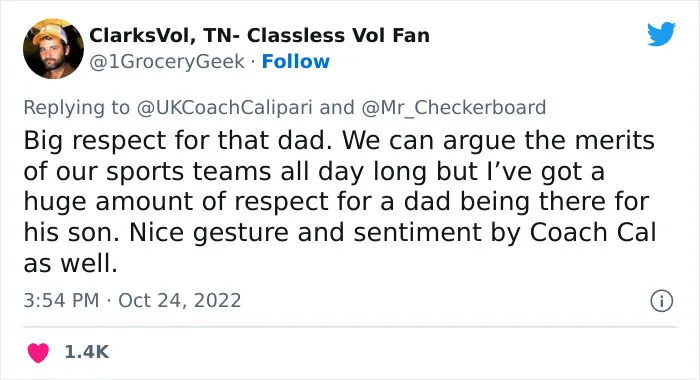Click the "Coach Cal" words in tweet
The width and height of the screenshot is (700, 380).
tap(593, 232)
